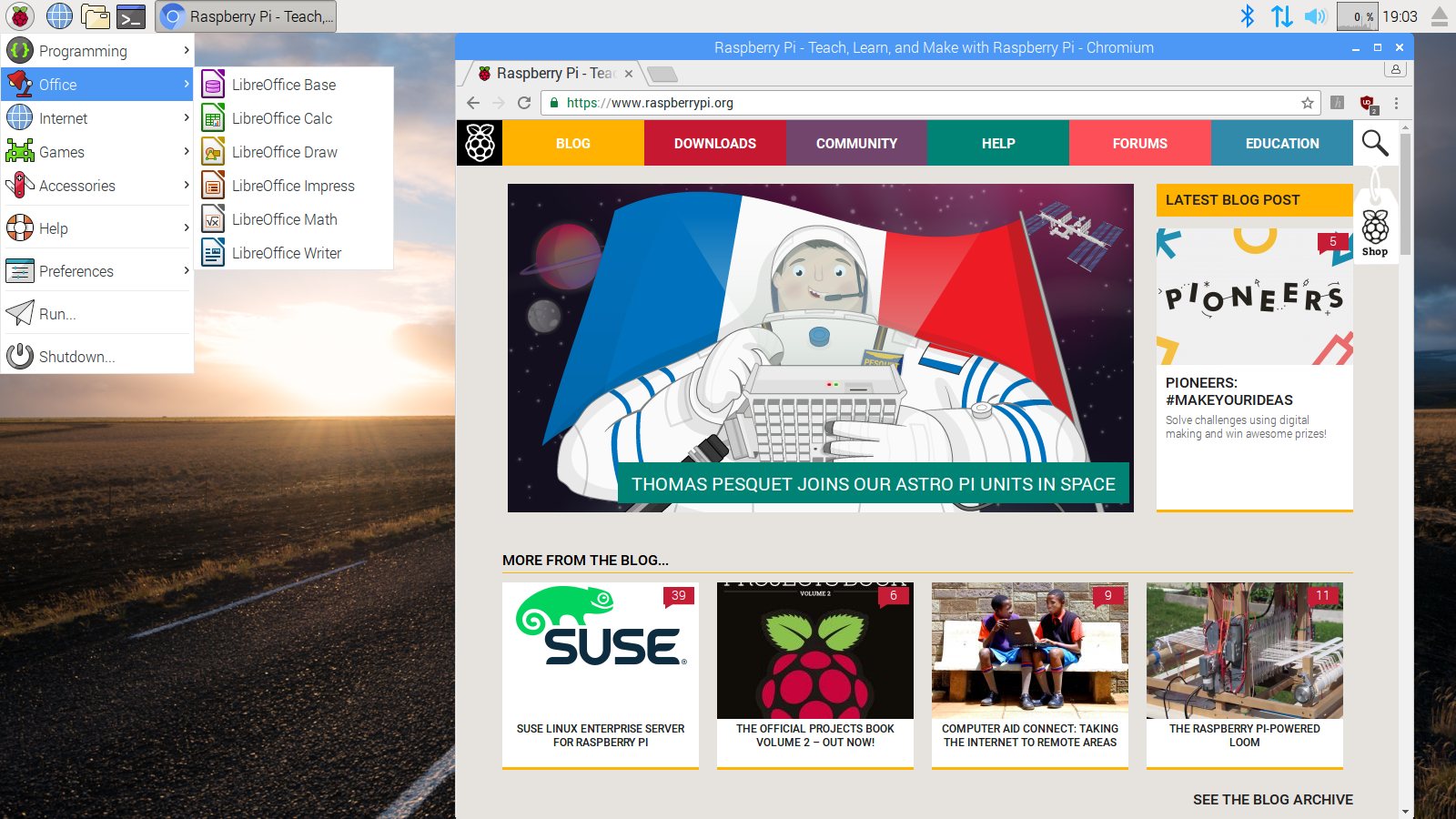Close the Raspberry Pi browser tab

coord(629,74)
